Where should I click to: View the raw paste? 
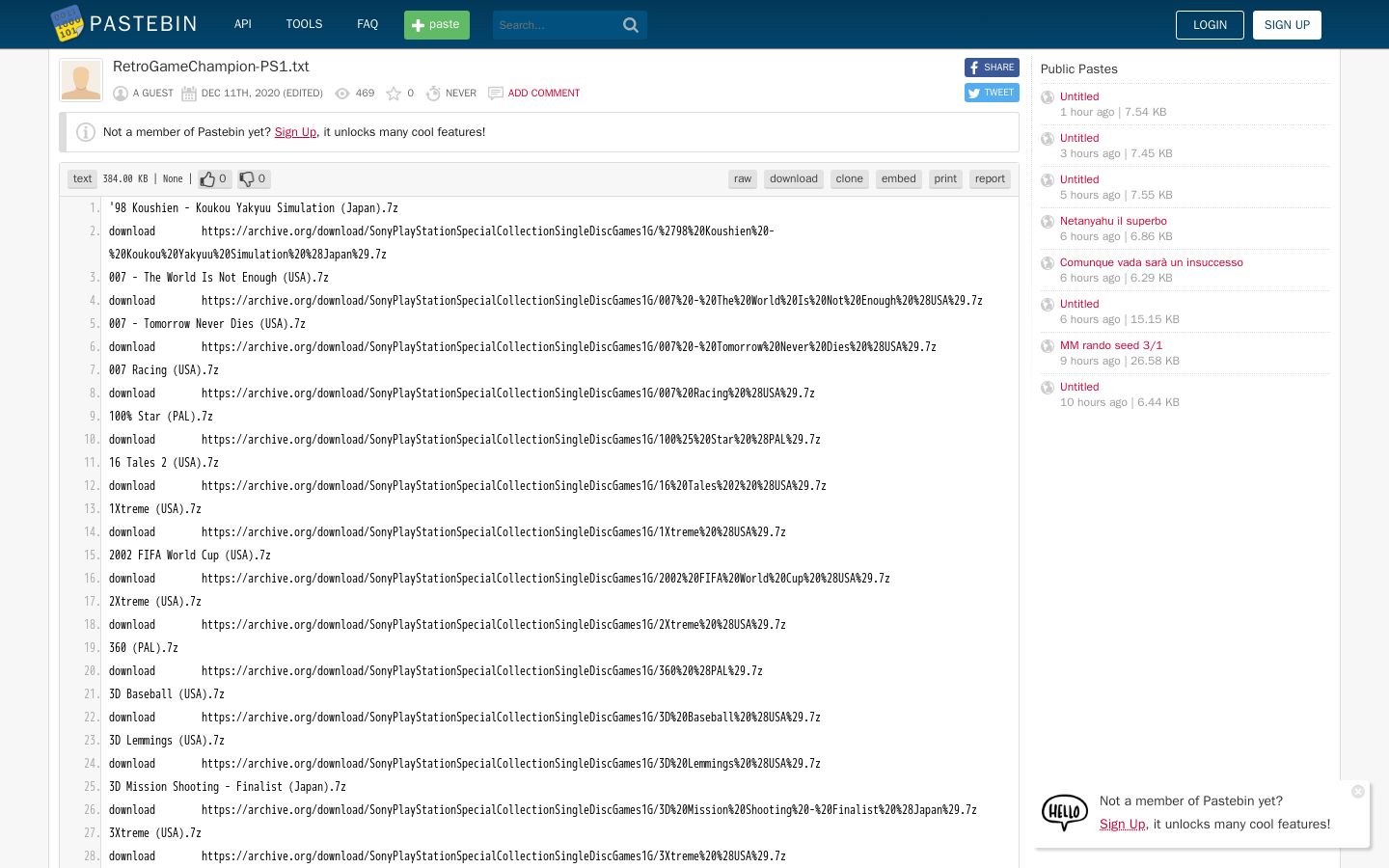(x=743, y=179)
